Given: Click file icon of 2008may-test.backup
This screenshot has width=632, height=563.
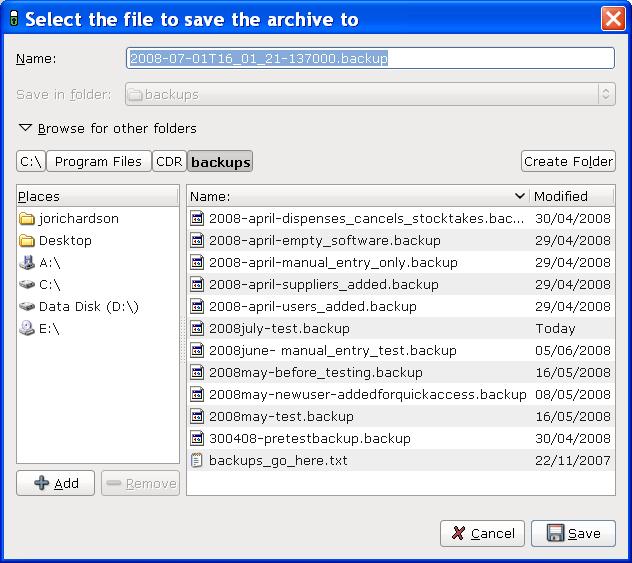Looking at the screenshot, I should tap(197, 416).
